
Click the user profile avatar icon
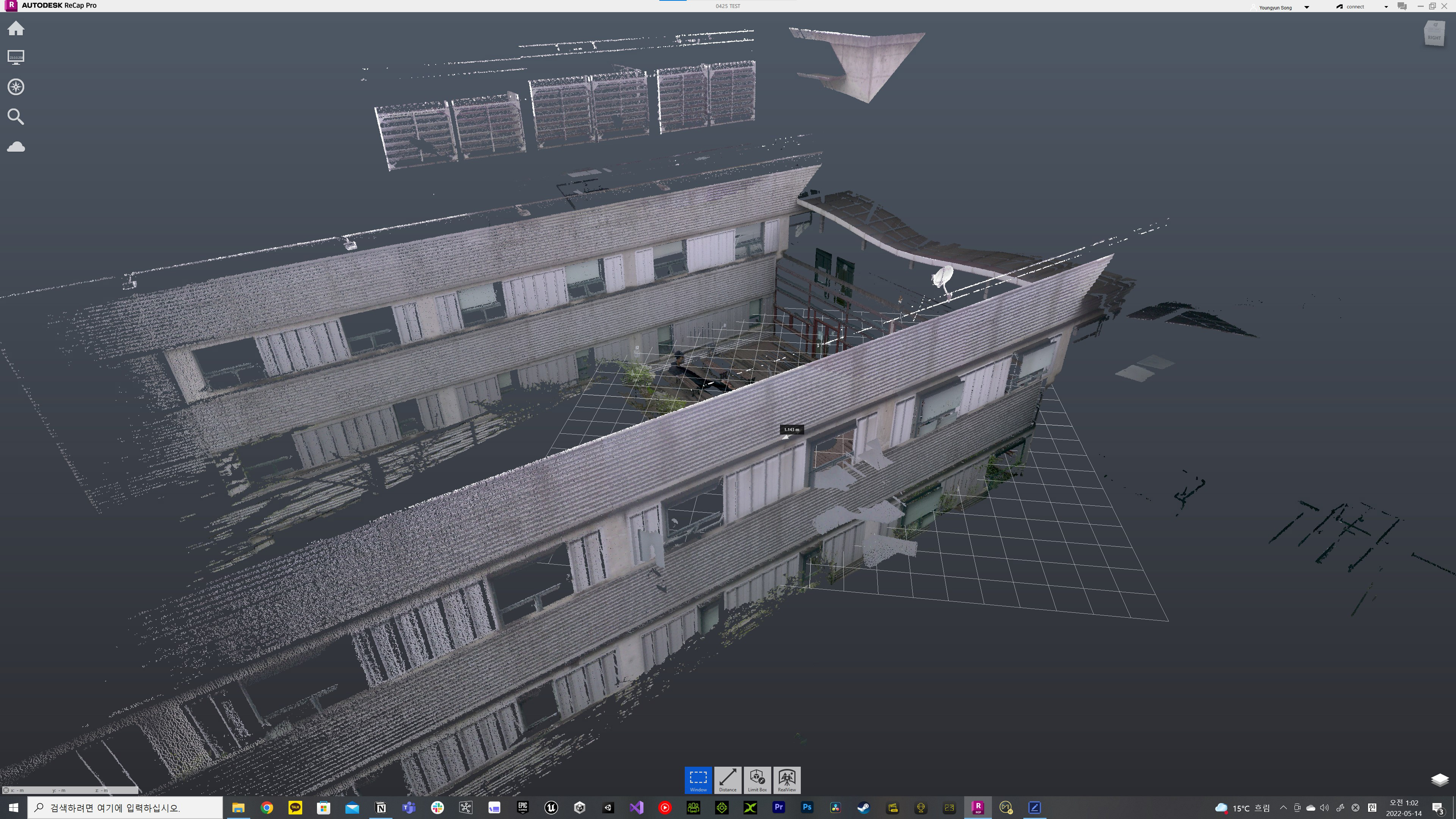tap(1254, 7)
